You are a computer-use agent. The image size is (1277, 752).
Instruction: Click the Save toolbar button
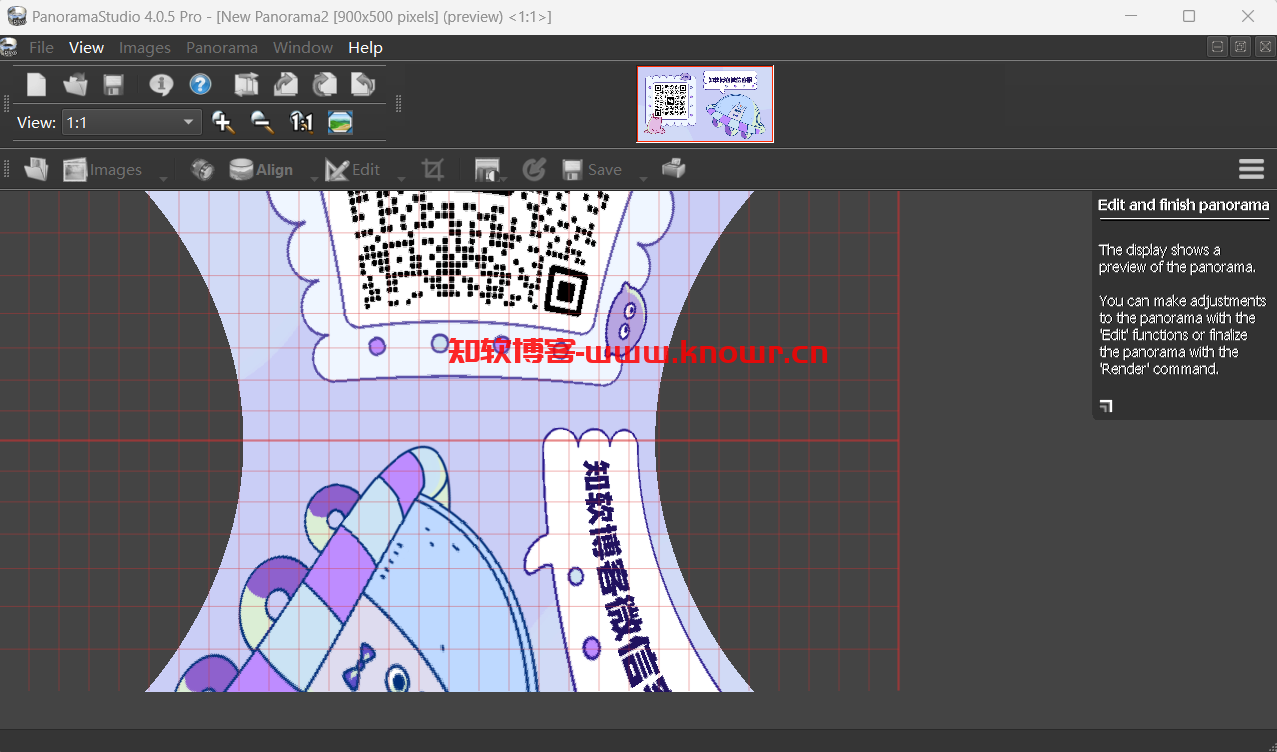592,170
